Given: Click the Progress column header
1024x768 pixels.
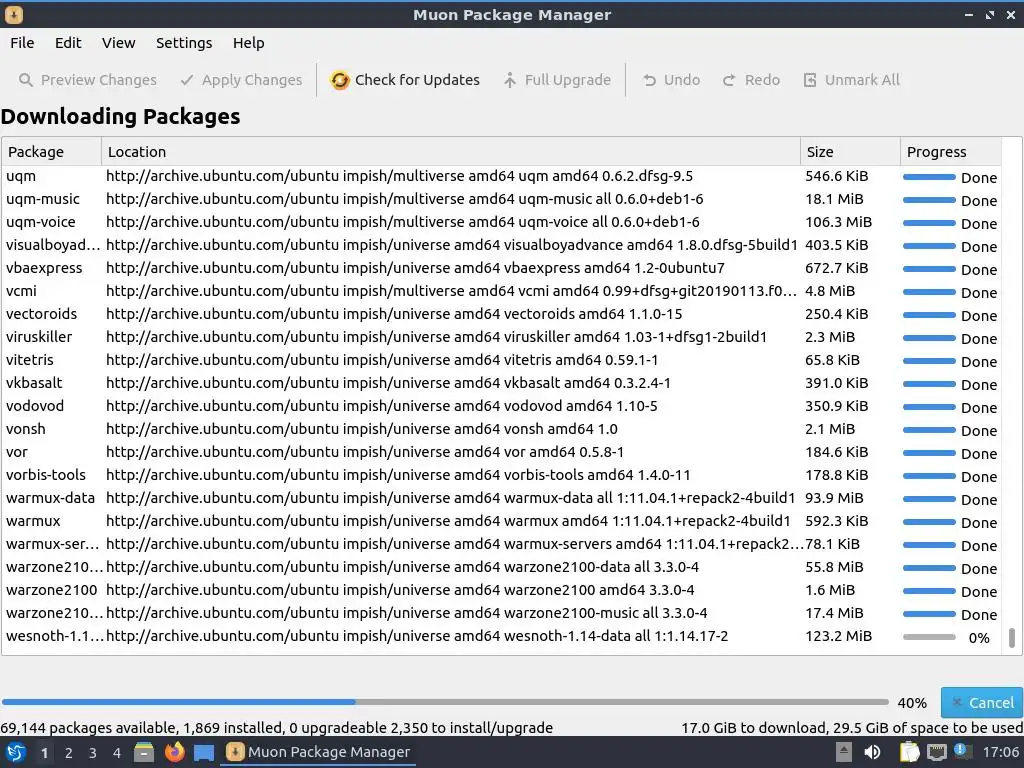Looking at the screenshot, I should pyautogui.click(x=951, y=152).
